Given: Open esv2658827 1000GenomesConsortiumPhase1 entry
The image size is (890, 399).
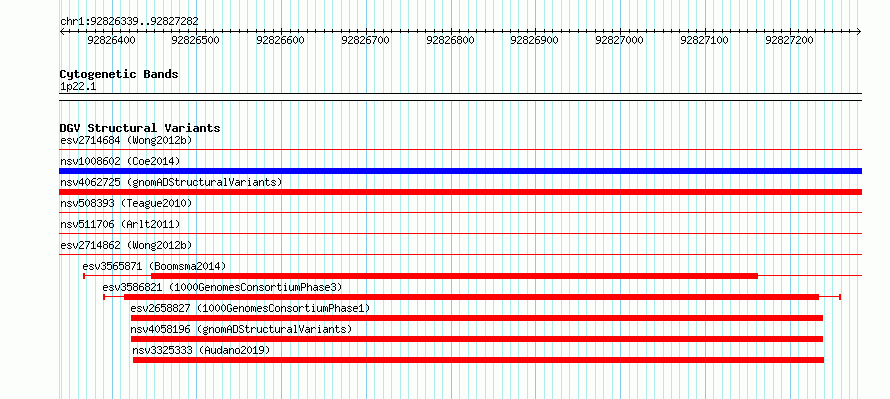Looking at the screenshot, I should tap(250, 308).
